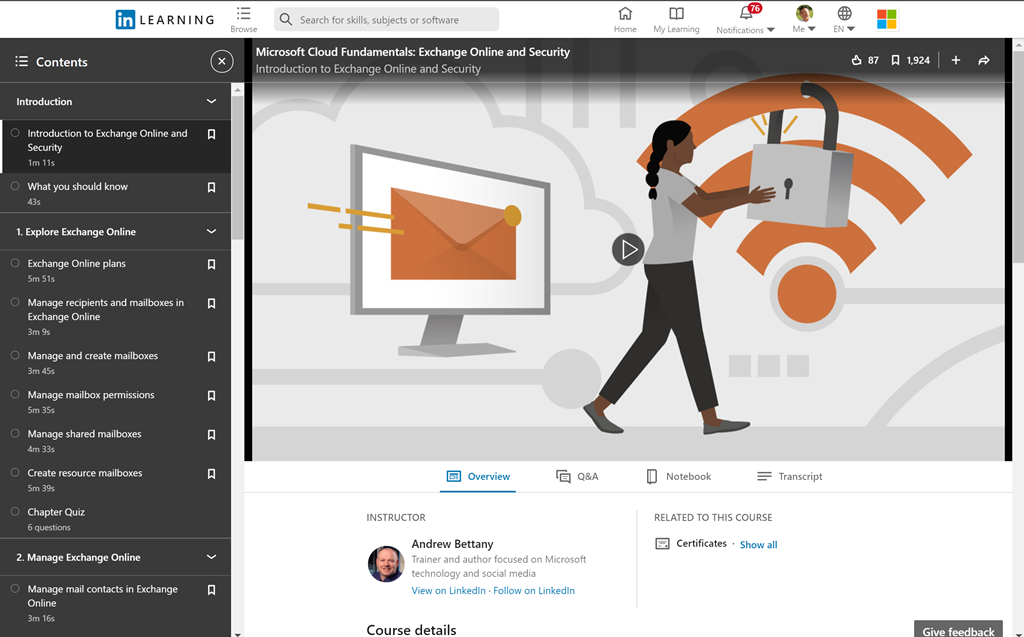1024x637 pixels.
Task: Click the plus icon to add course
Action: pos(955,61)
